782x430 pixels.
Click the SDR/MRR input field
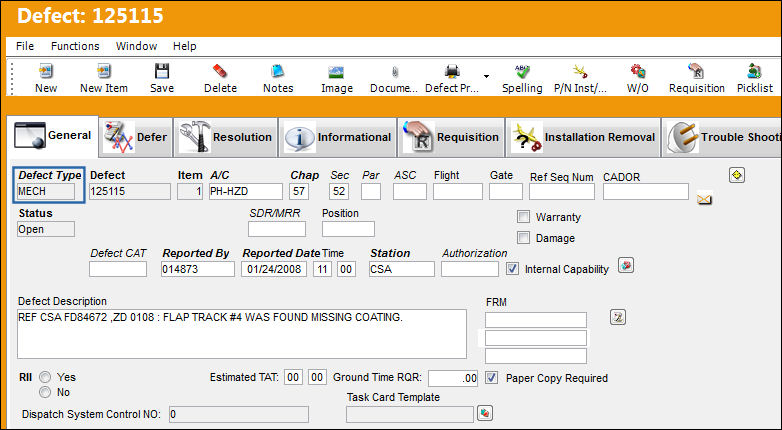point(277,229)
